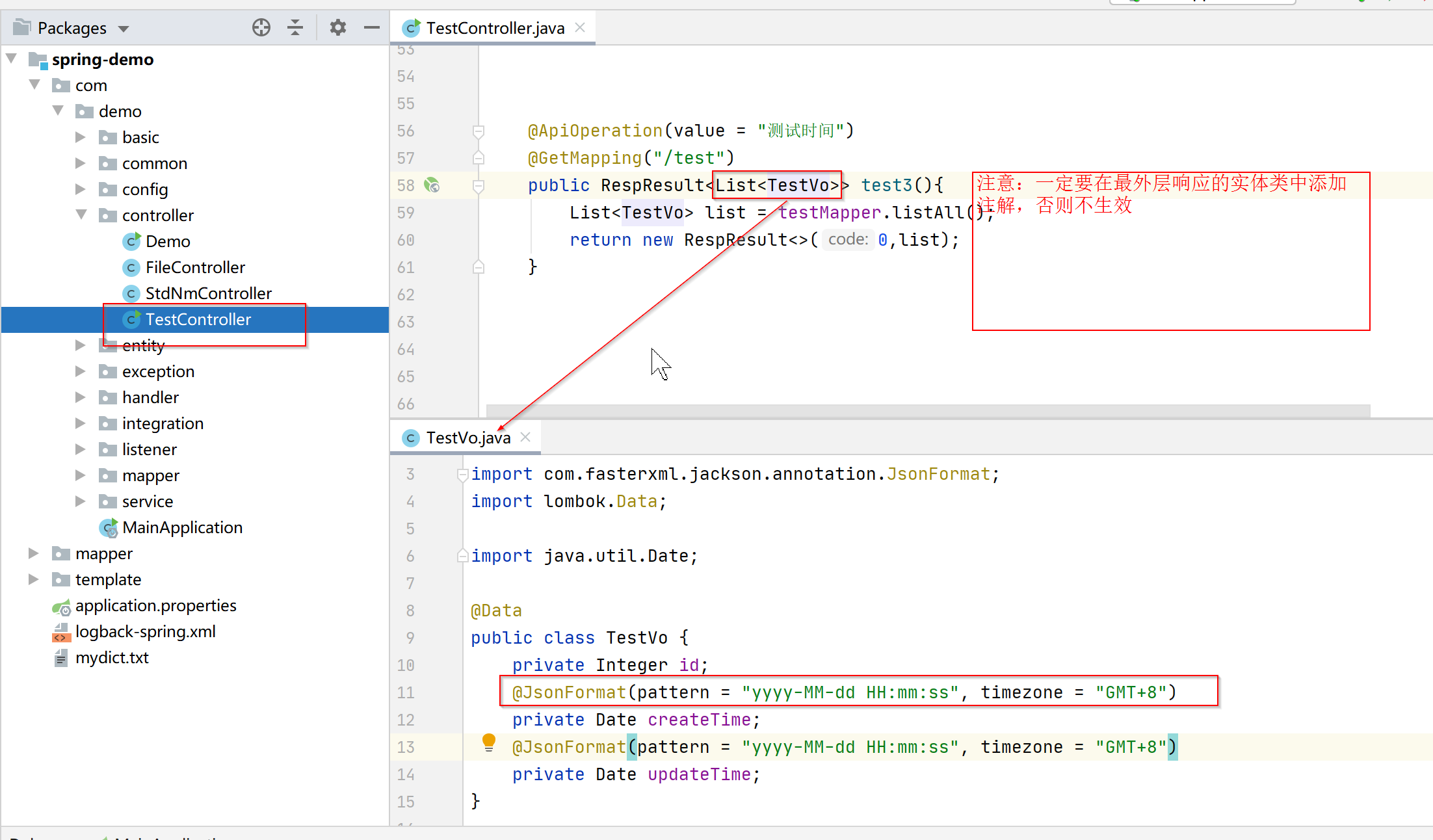
Task: Expand the template folder
Action: 33,579
